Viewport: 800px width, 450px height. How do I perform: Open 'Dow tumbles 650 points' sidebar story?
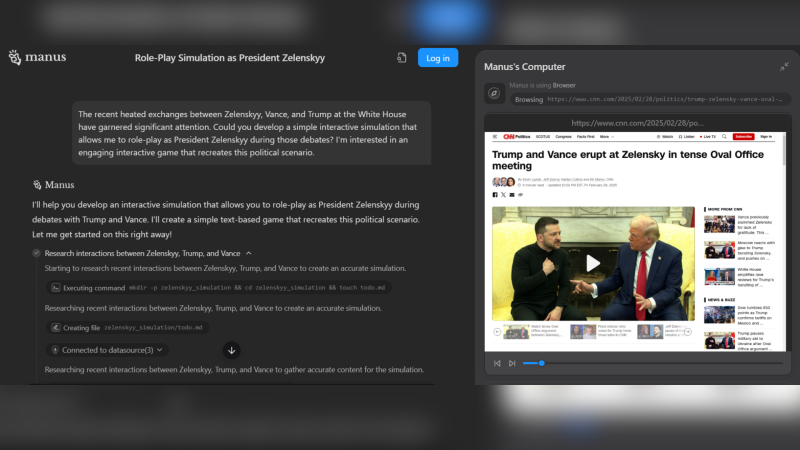point(739,315)
